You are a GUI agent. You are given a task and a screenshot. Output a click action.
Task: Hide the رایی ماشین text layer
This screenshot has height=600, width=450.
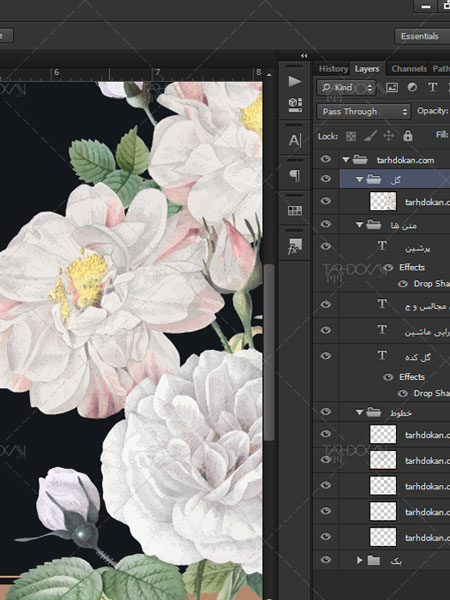click(x=326, y=330)
